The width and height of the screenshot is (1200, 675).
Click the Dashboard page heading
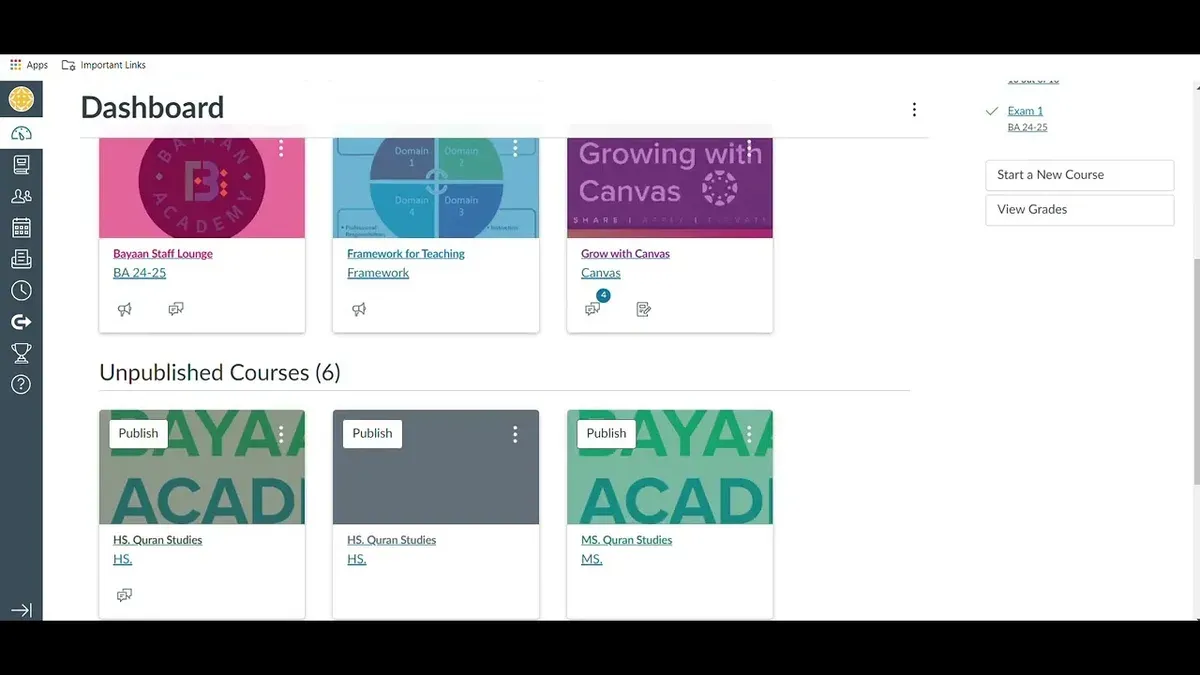point(152,108)
